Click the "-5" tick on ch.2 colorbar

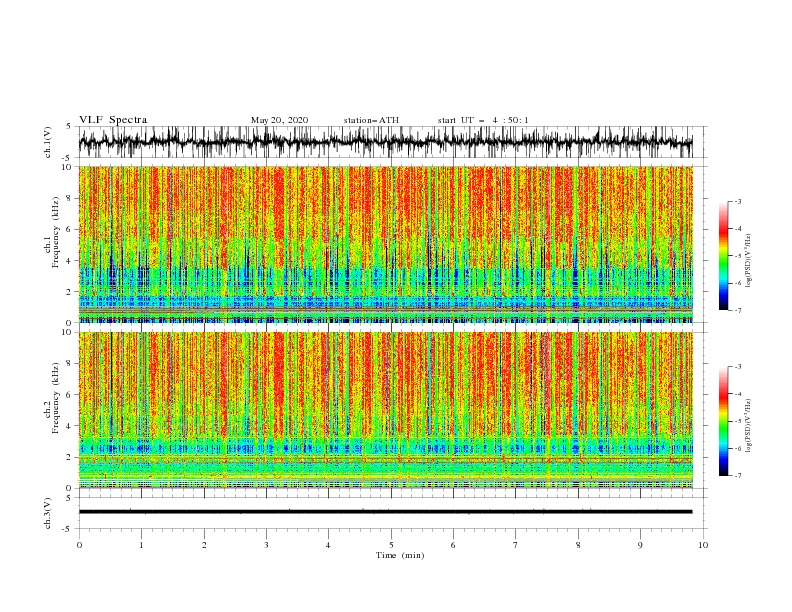[x=738, y=421]
